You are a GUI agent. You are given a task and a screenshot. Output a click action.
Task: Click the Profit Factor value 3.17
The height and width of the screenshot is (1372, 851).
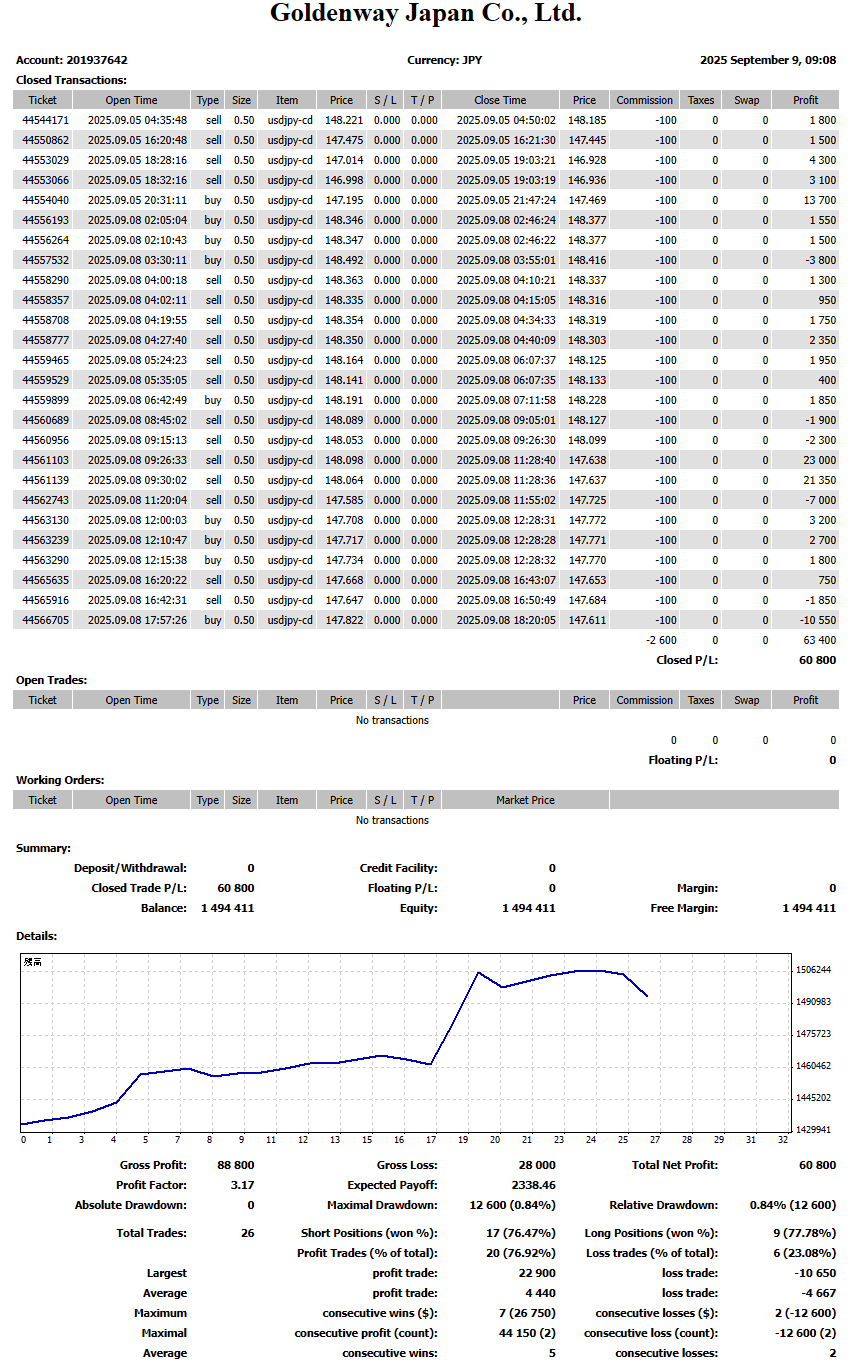(244, 1185)
